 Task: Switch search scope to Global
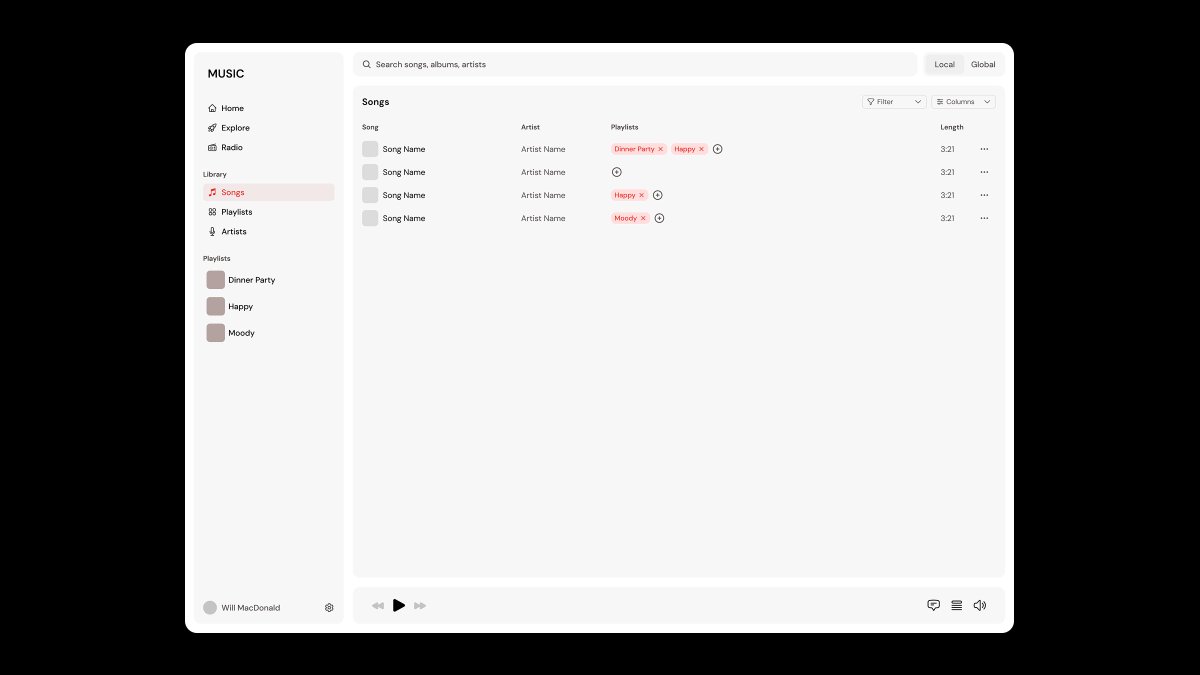pos(983,64)
